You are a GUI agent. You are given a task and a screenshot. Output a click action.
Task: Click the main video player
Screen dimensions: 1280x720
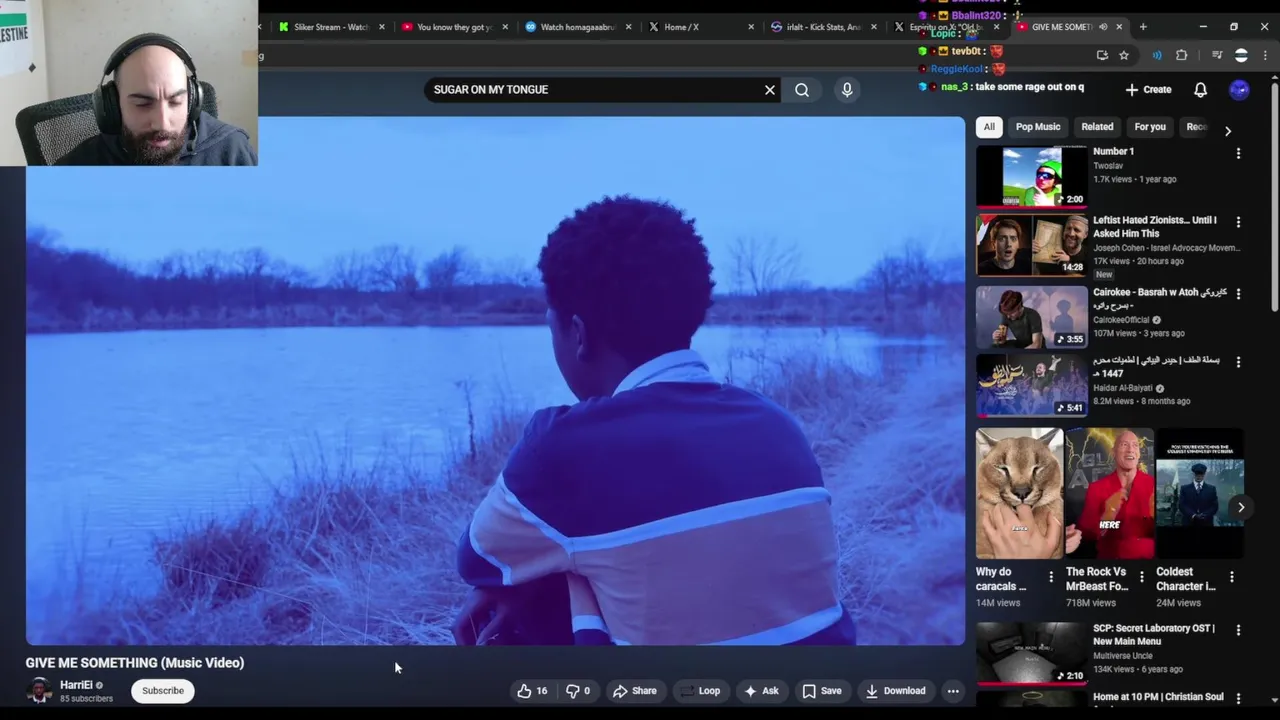pos(495,381)
